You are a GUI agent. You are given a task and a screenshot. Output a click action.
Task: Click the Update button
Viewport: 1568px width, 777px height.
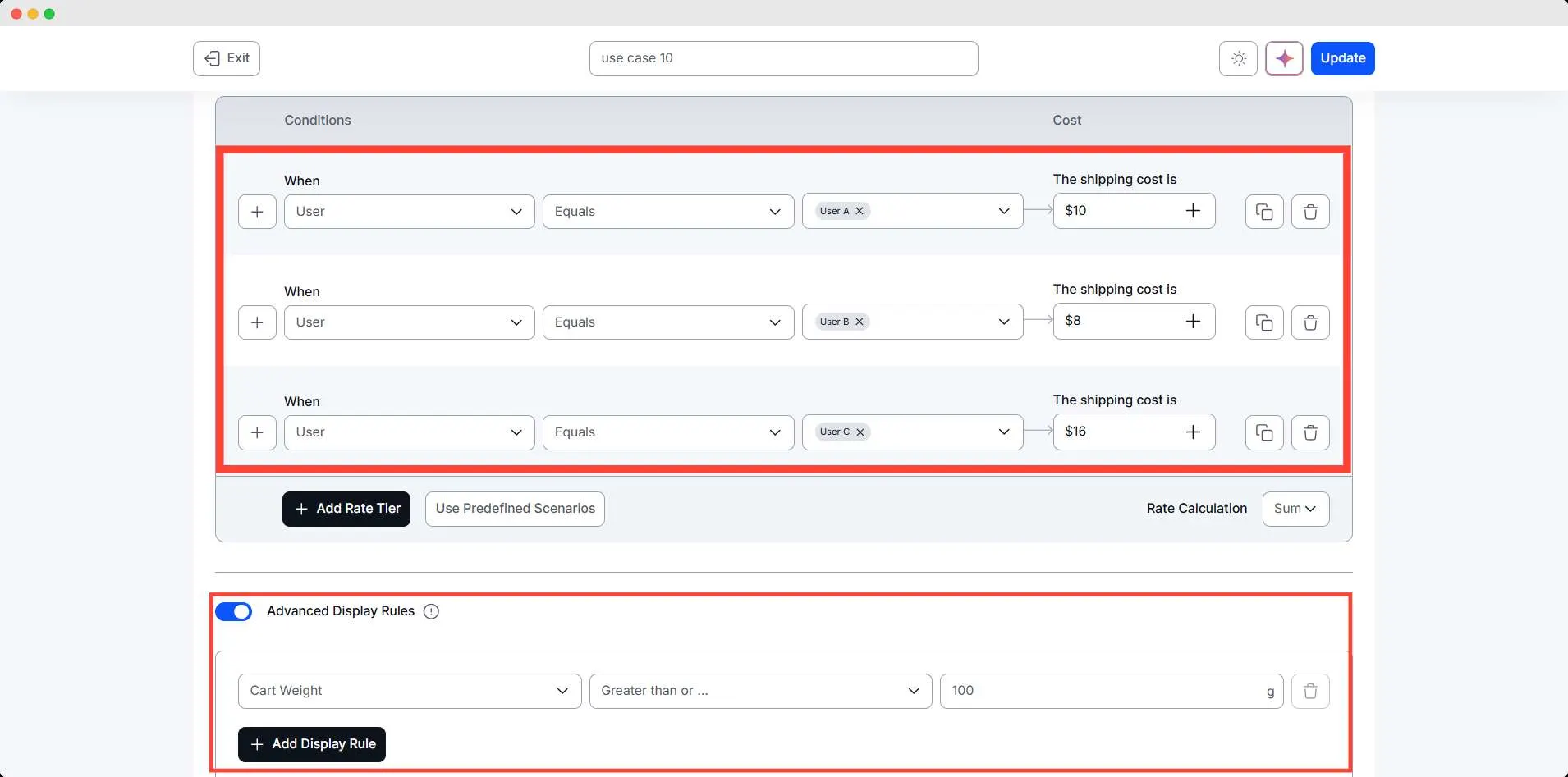coord(1342,58)
